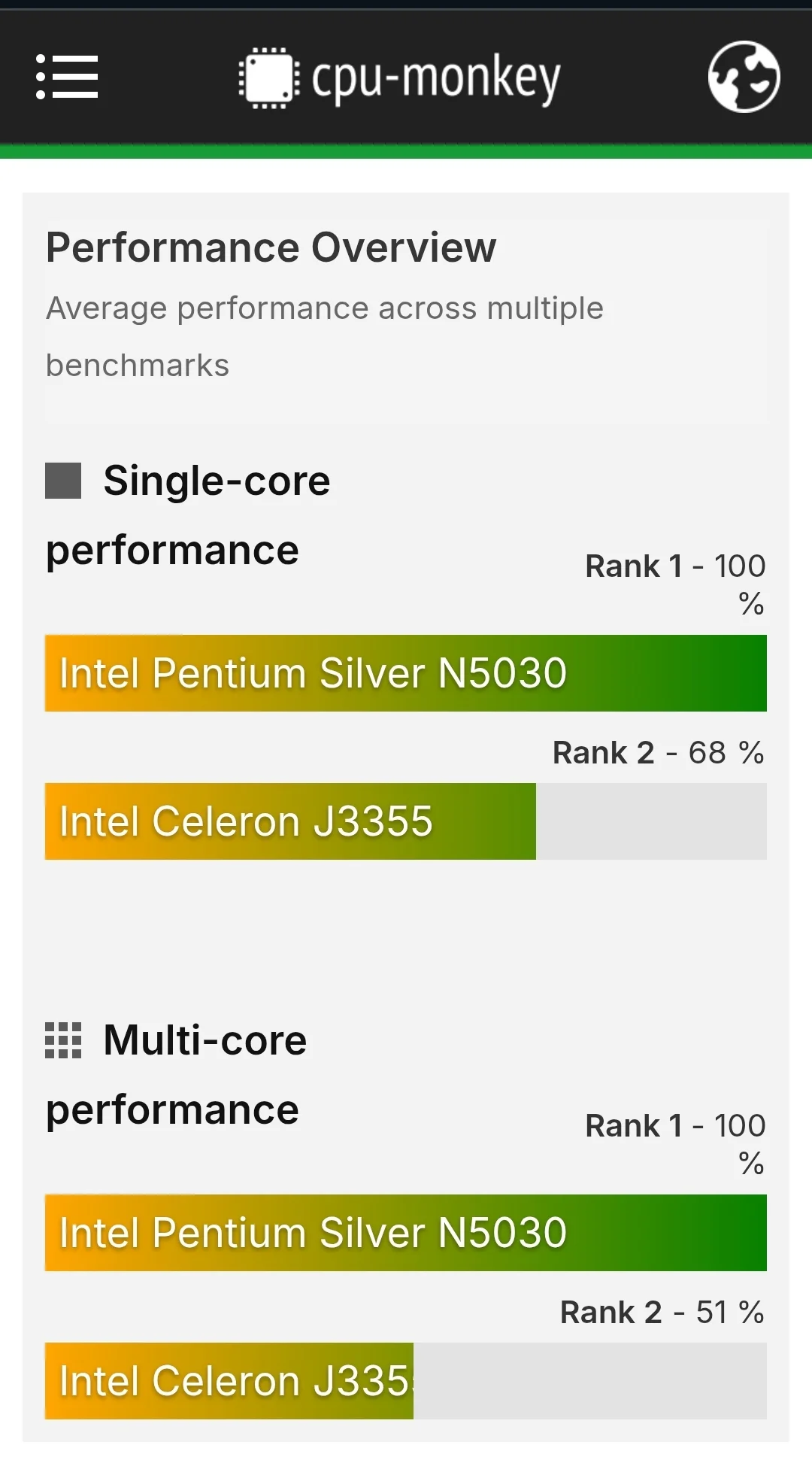This screenshot has height=1463, width=812.
Task: Click the Multi-core performance title
Action: (177, 1075)
